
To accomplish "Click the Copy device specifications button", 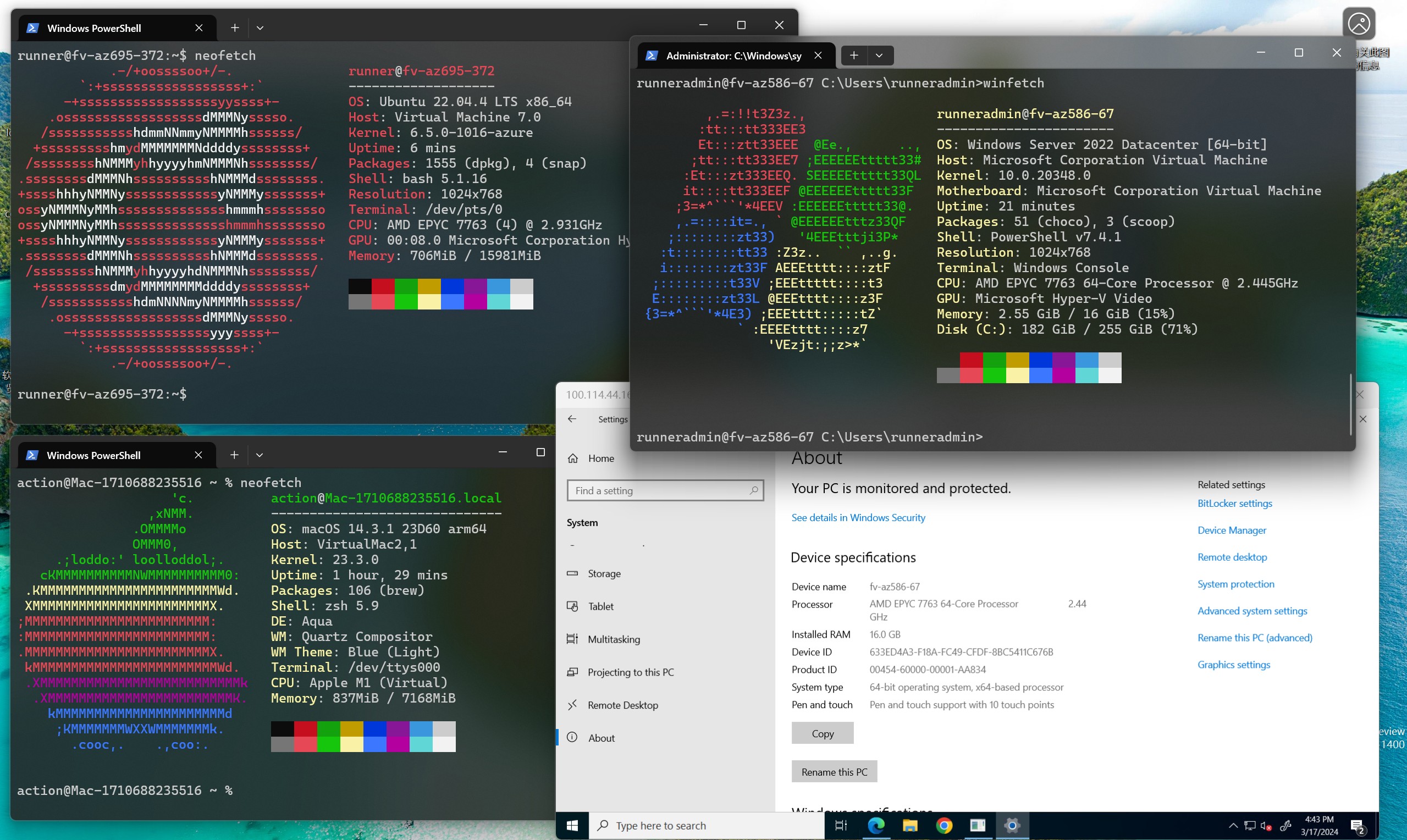I will 823,733.
